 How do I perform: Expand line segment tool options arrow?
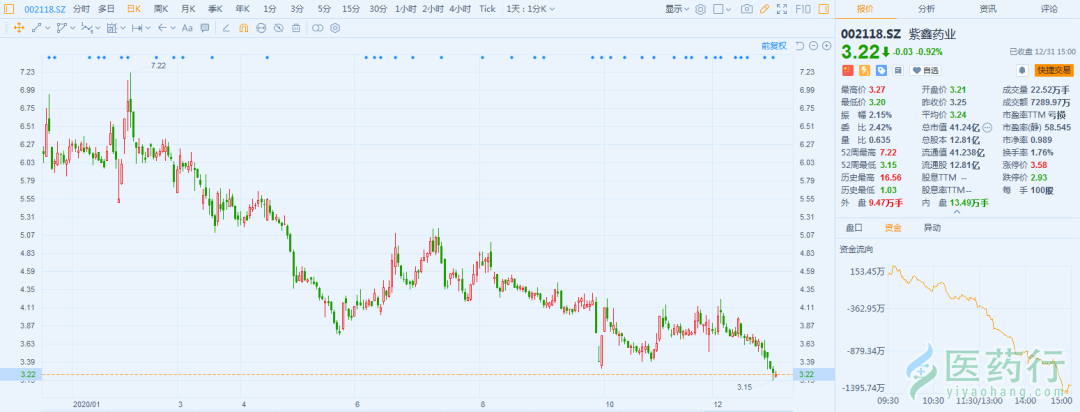(x=48, y=28)
